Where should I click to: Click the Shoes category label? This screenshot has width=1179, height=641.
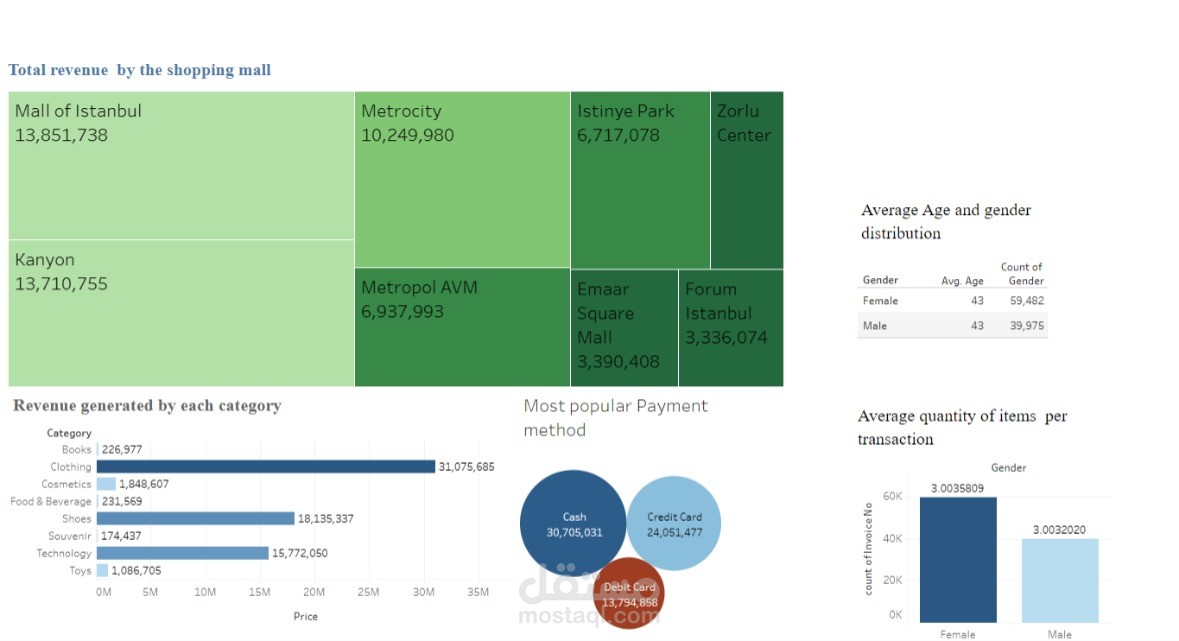pos(77,518)
